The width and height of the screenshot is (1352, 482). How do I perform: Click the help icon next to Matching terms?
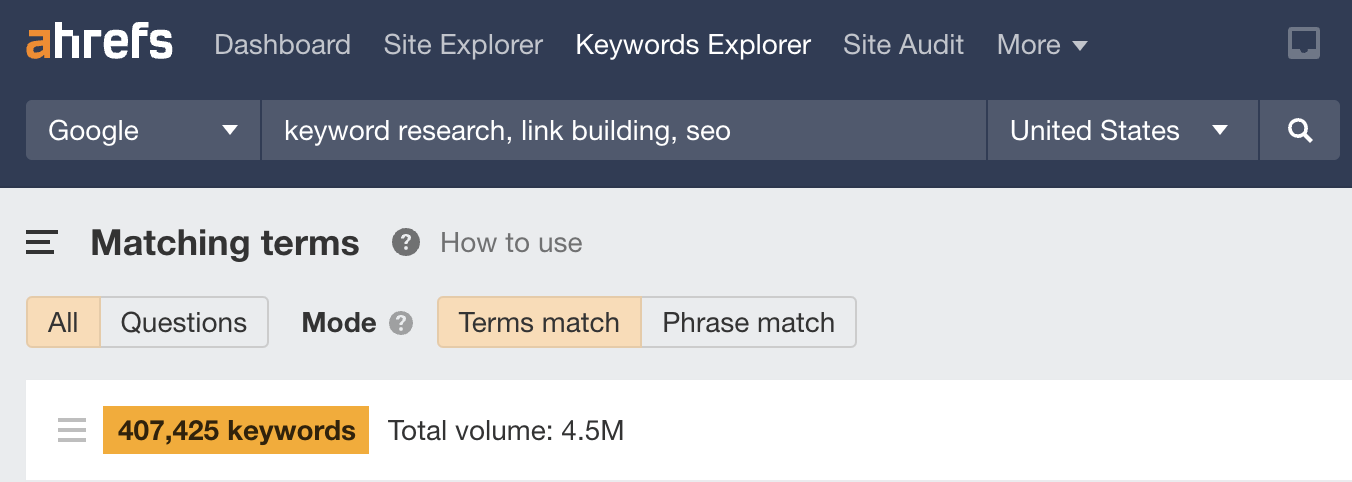405,242
